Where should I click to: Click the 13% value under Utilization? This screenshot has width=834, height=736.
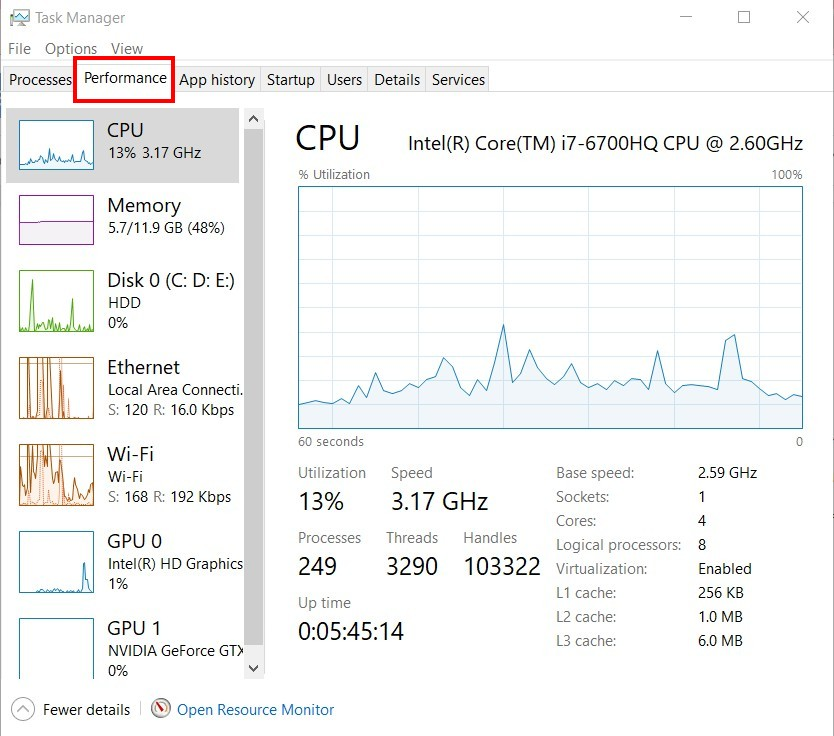point(321,501)
